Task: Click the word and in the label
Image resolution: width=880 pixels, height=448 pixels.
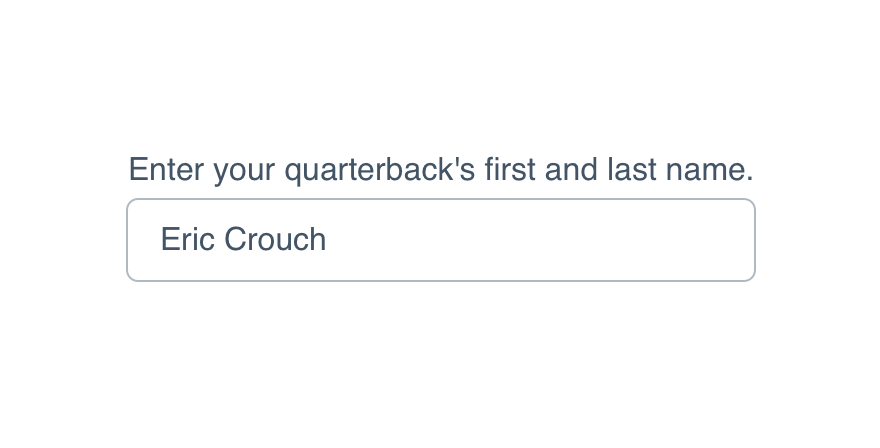Action: (x=571, y=170)
